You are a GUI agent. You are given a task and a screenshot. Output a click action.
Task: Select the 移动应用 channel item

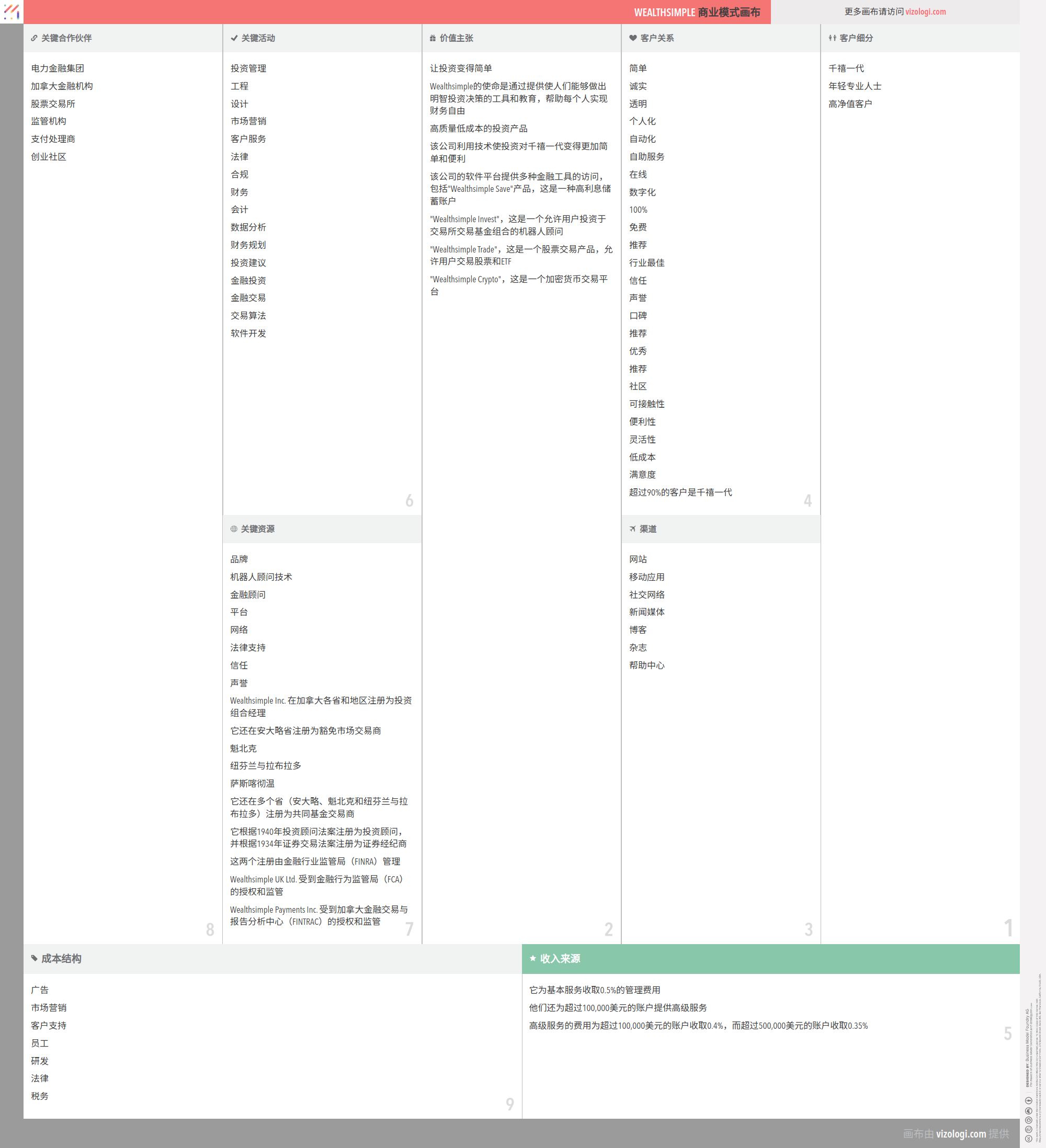(x=646, y=577)
